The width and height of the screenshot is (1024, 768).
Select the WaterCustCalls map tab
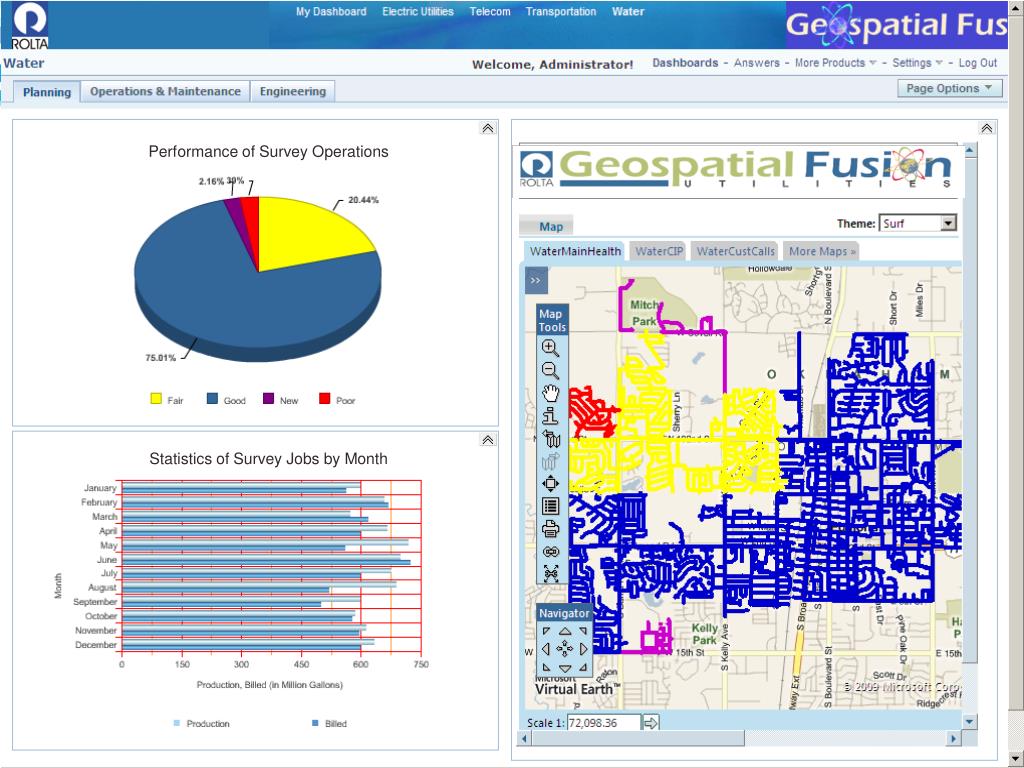click(x=735, y=251)
